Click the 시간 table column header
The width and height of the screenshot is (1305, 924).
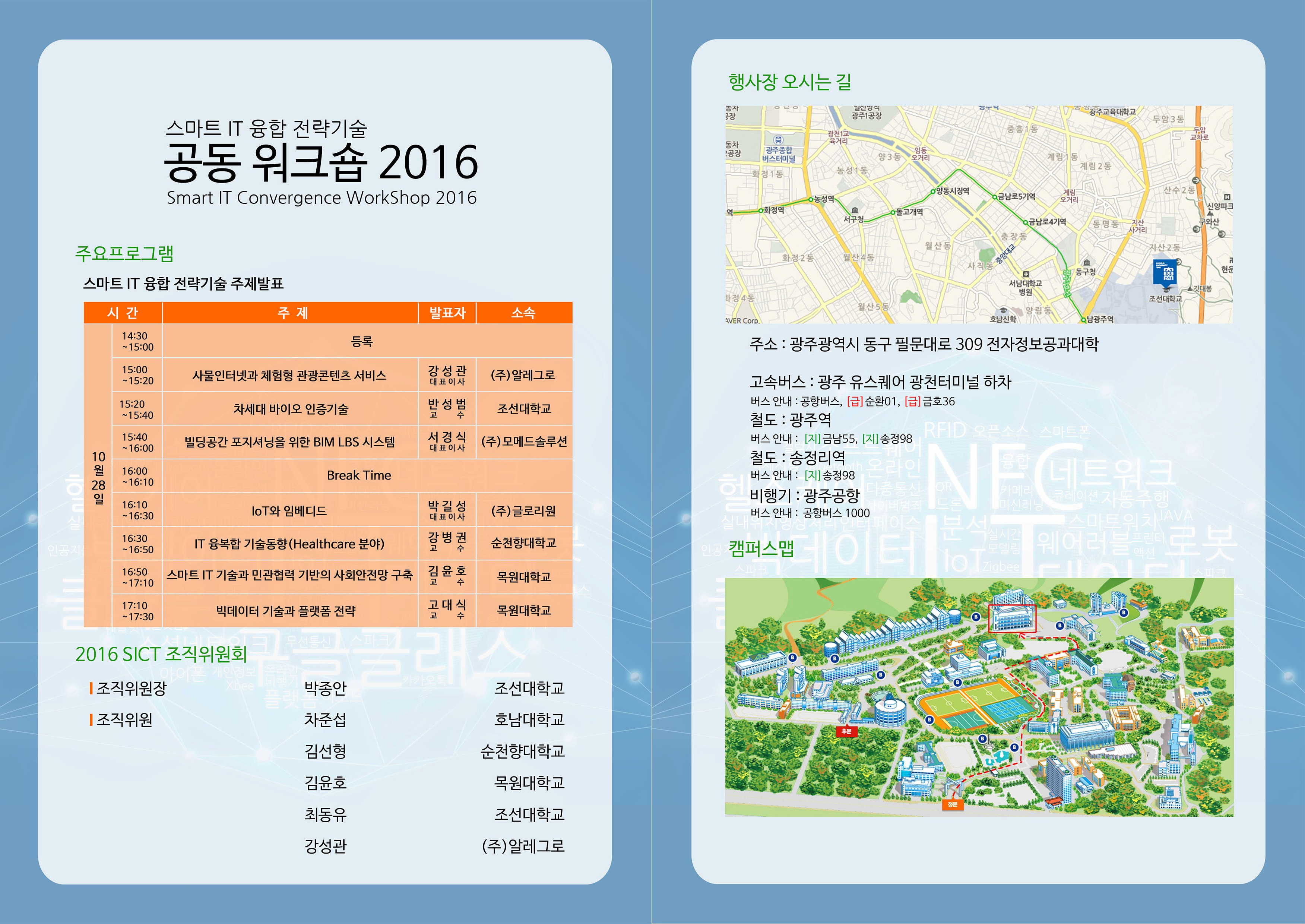(123, 313)
